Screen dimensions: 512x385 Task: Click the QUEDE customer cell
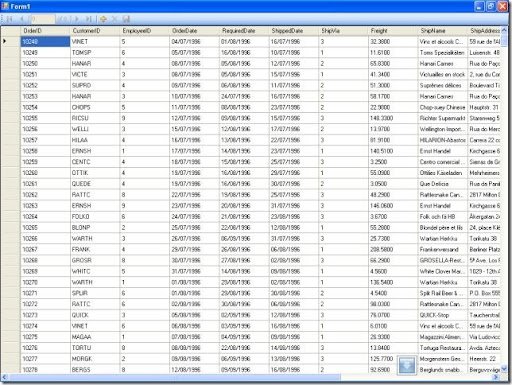tap(95, 184)
